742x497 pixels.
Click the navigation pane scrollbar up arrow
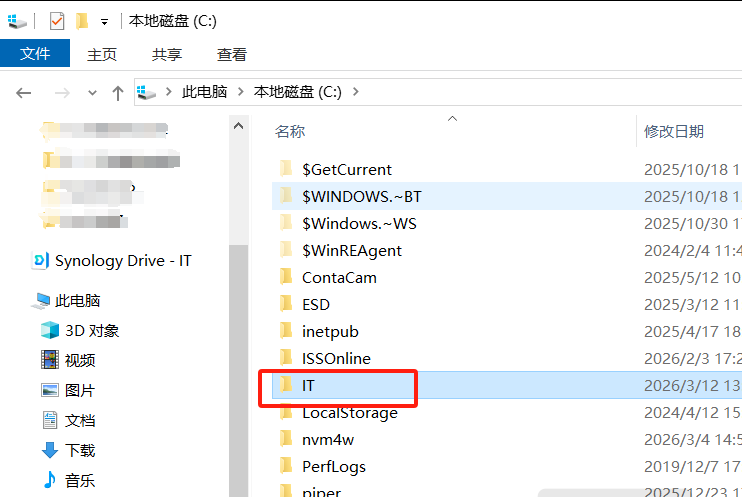tap(238, 125)
